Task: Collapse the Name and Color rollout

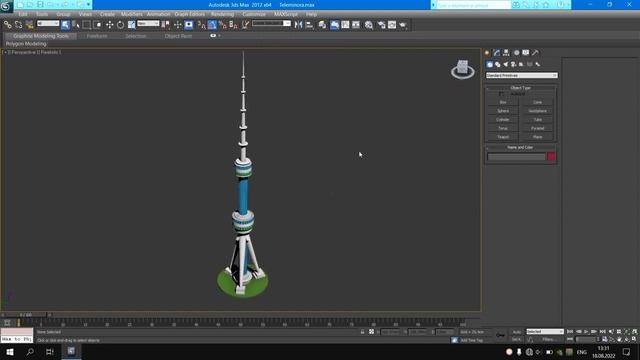Action: point(520,147)
